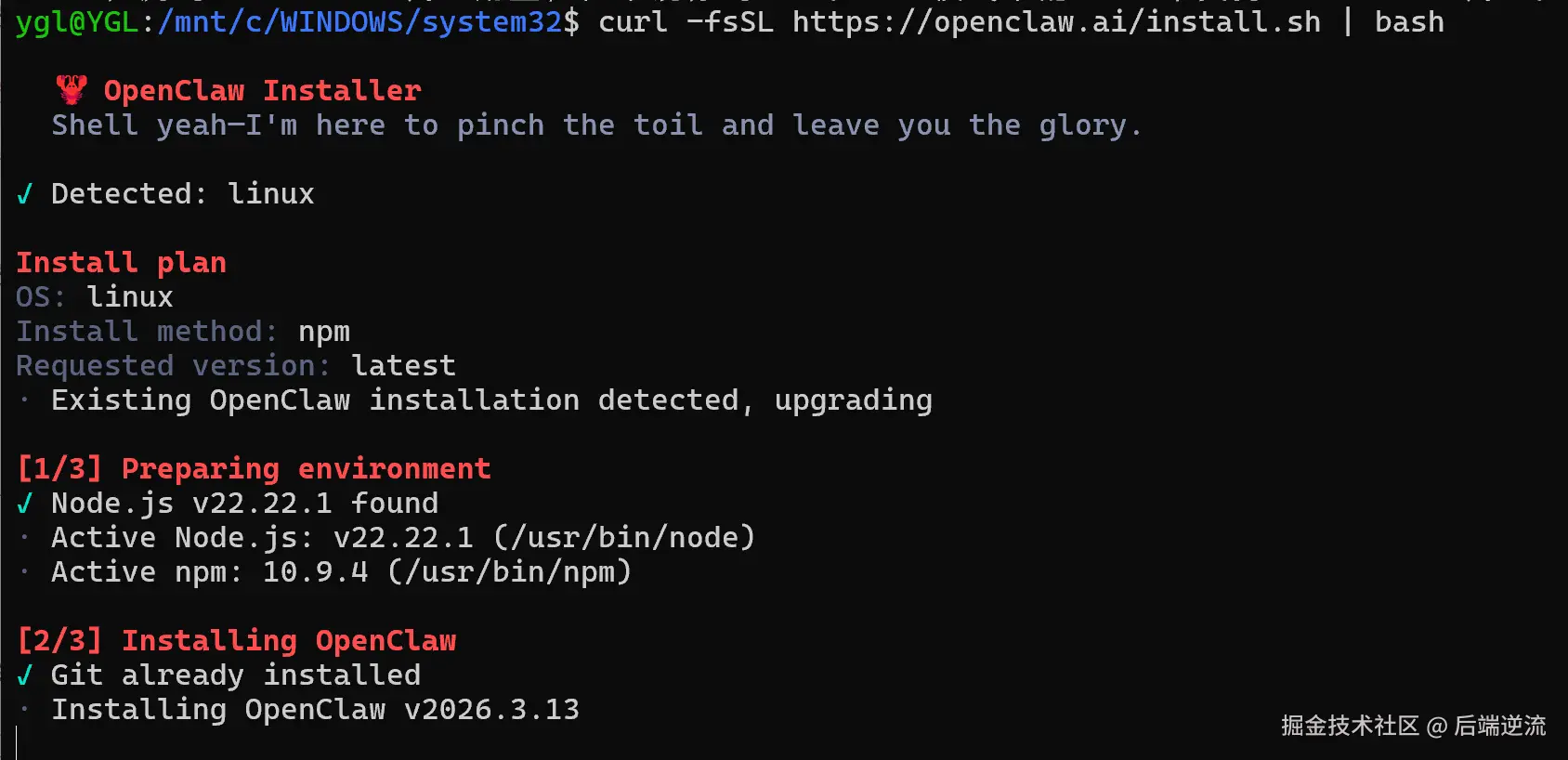The height and width of the screenshot is (760, 1568).
Task: Click the checkmark beside Git already installed
Action: coord(25,675)
